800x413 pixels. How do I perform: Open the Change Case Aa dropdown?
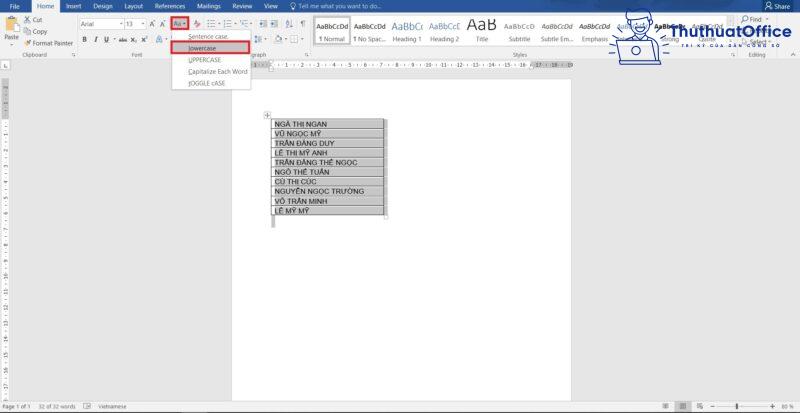pos(180,23)
